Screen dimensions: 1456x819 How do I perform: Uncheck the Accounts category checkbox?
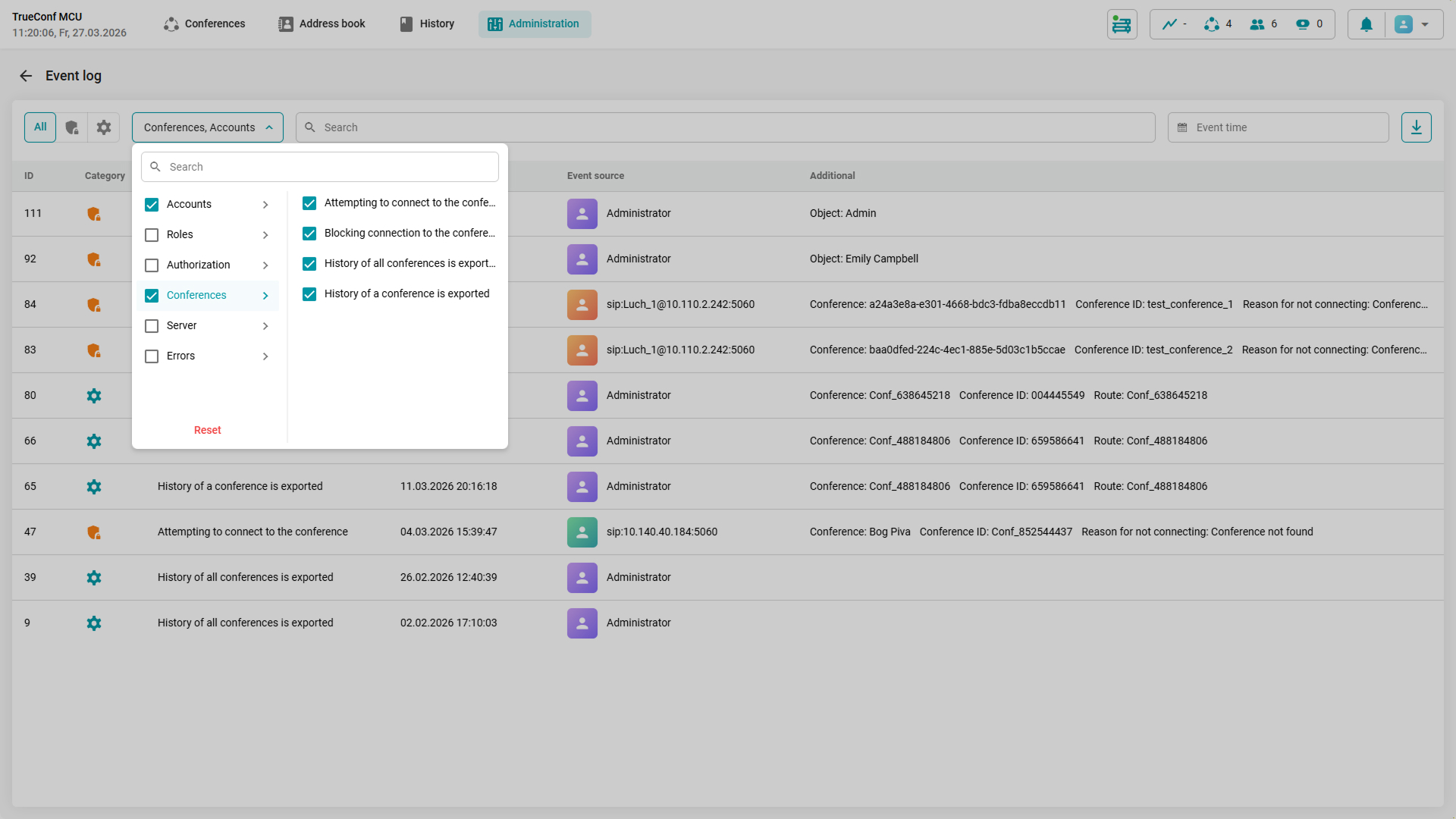[x=152, y=205]
